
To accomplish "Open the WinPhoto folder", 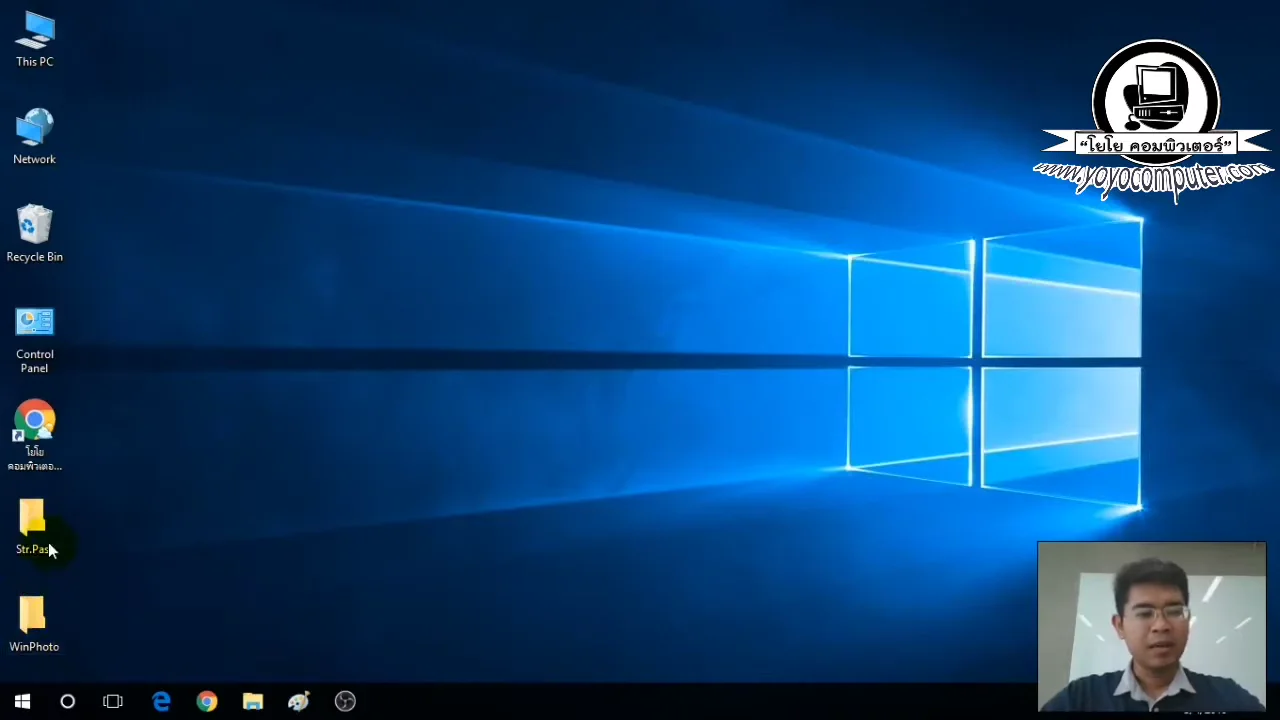I will (x=32, y=615).
